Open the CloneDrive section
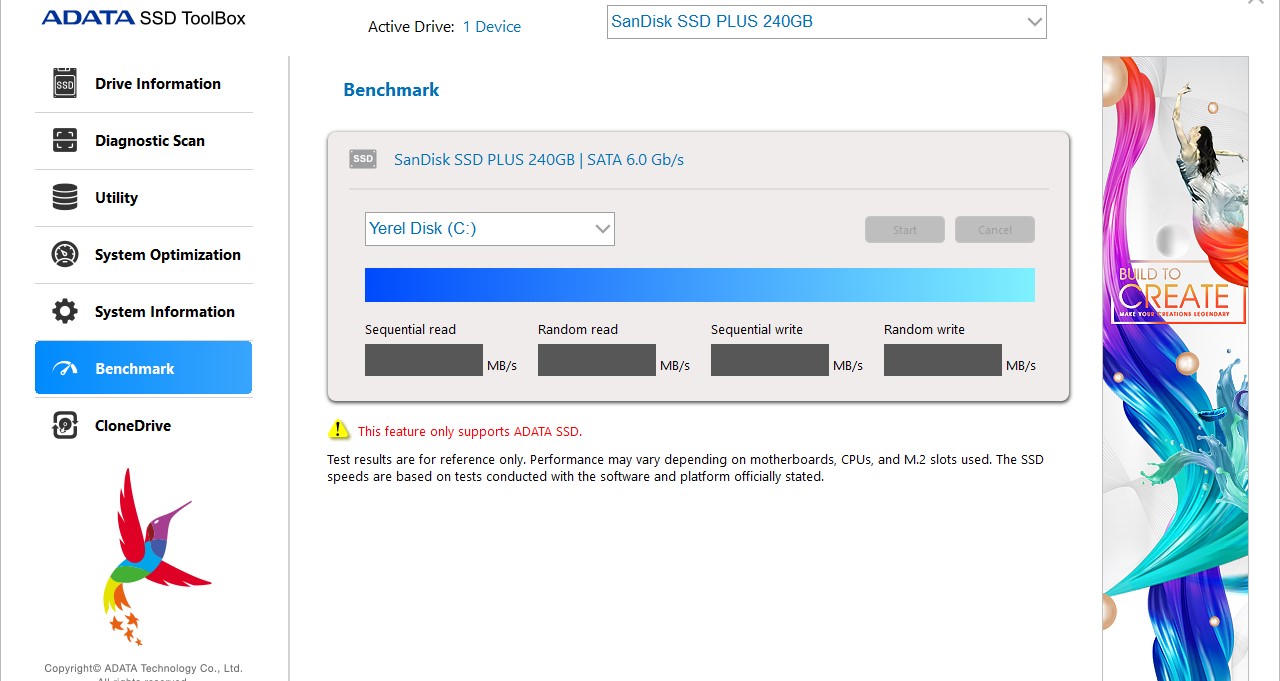Image resolution: width=1280 pixels, height=681 pixels. coord(144,426)
